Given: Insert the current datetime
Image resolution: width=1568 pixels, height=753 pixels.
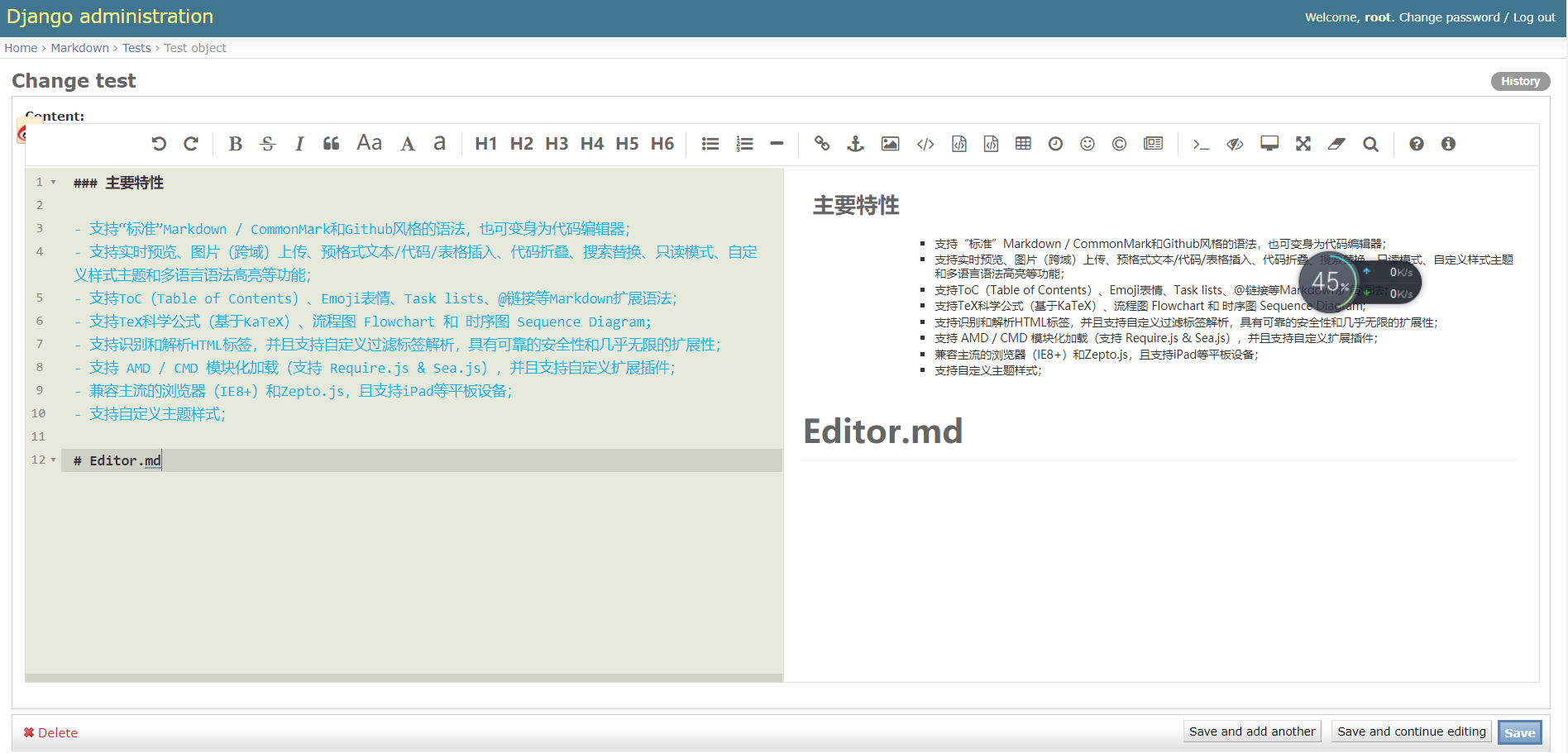Looking at the screenshot, I should click(1055, 144).
